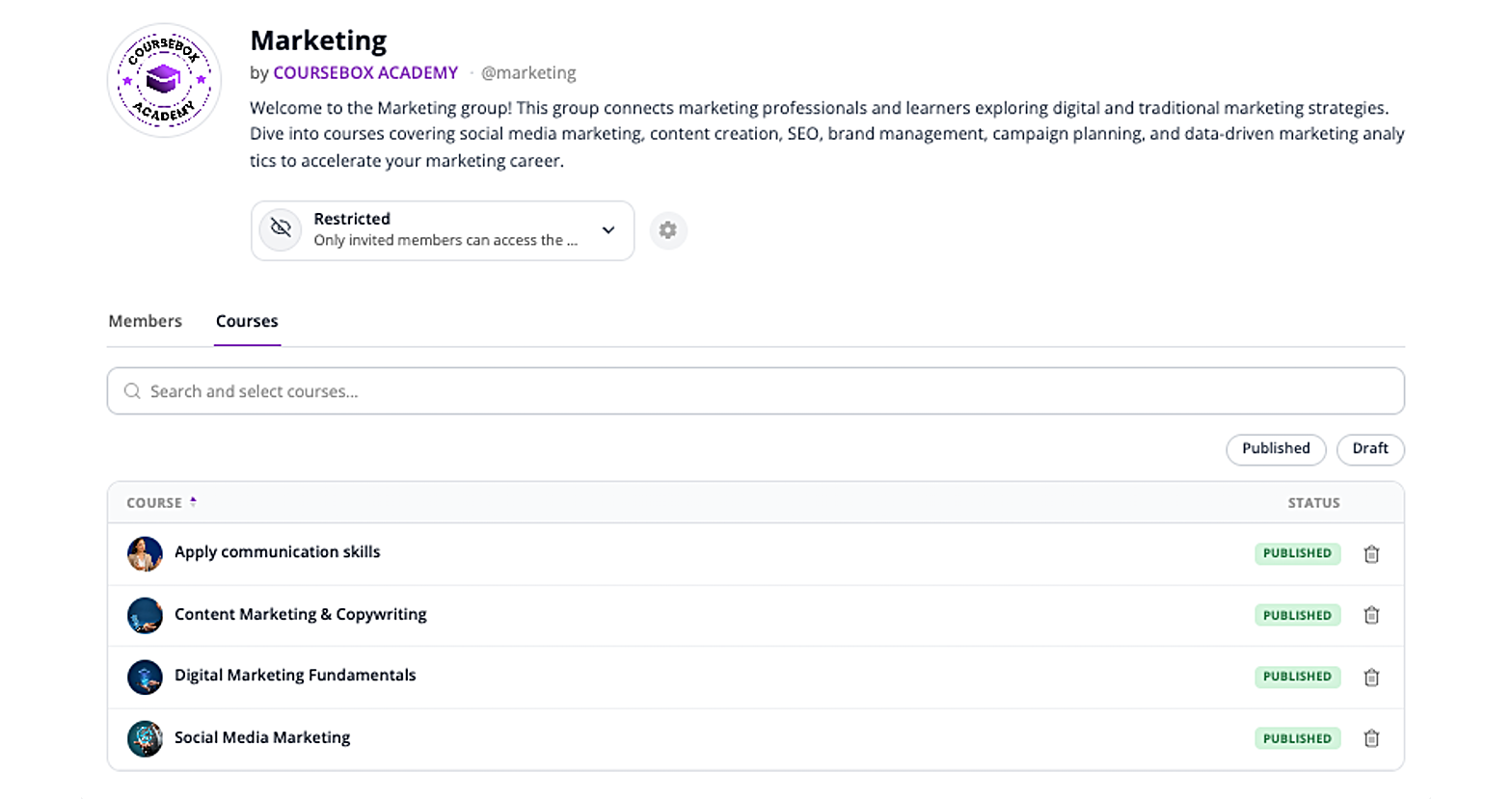Click the Marketing group title

click(x=318, y=40)
